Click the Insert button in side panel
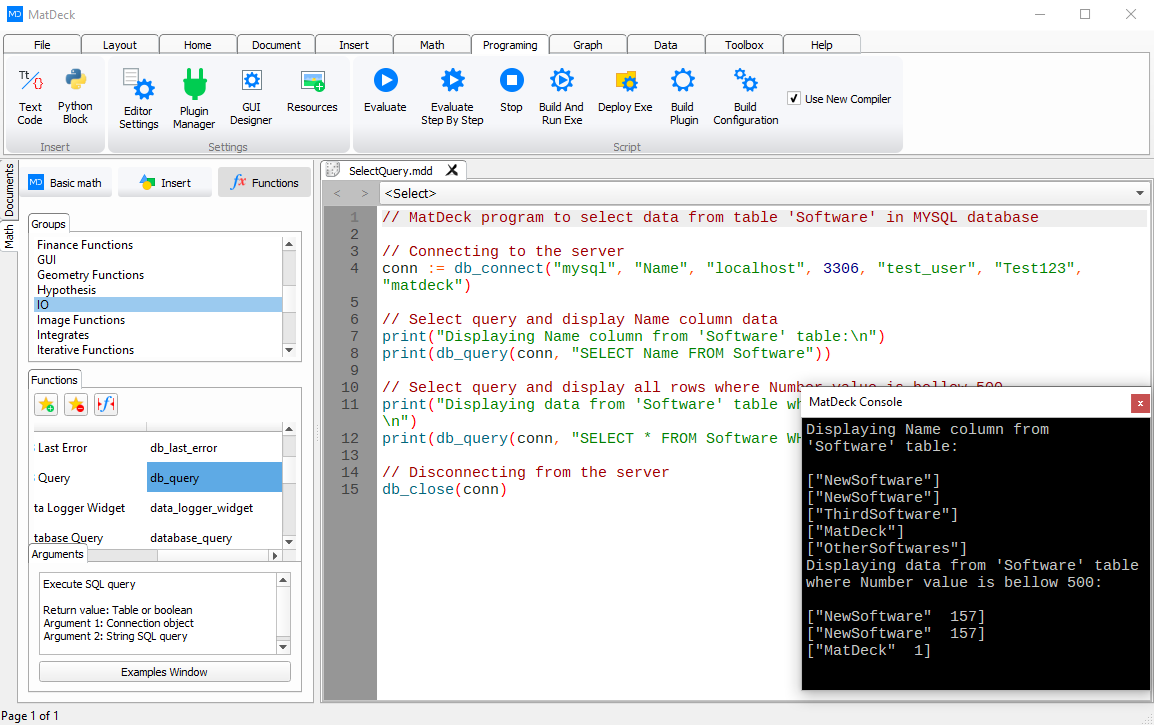Image resolution: width=1154 pixels, height=725 pixels. (x=166, y=183)
